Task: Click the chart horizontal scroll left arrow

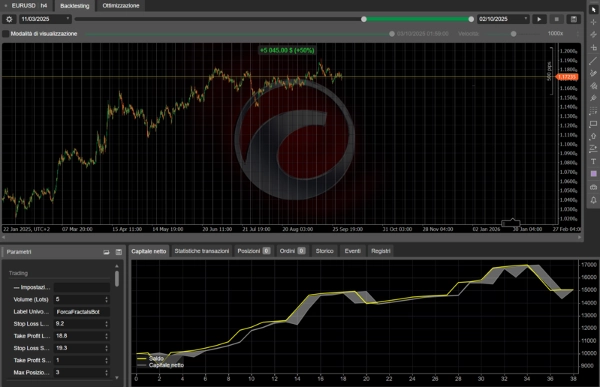Action: click(4, 237)
